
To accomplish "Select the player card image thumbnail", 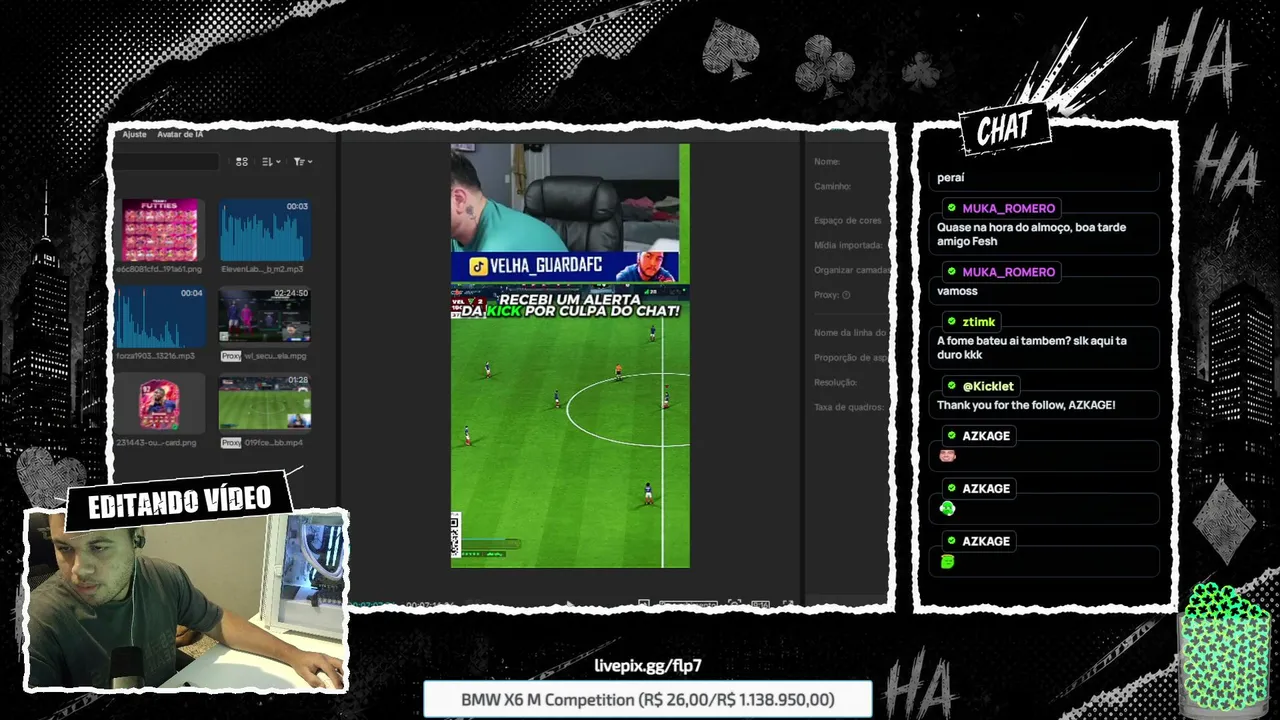I will [x=160, y=404].
